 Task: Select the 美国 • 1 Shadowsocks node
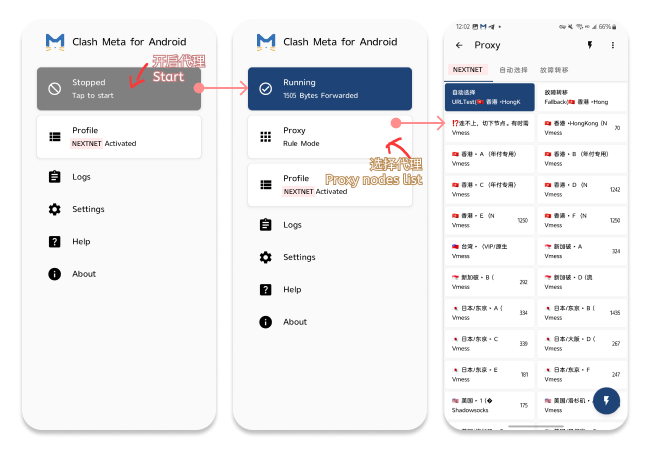tap(487, 406)
